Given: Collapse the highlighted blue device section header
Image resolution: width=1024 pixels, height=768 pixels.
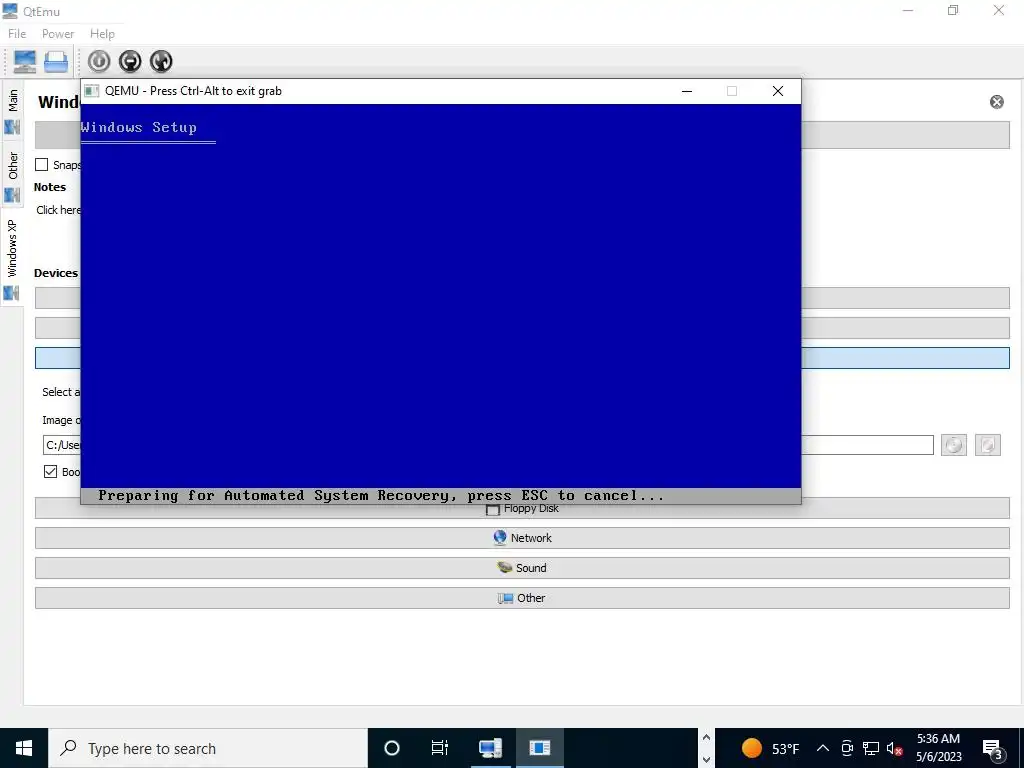Looking at the screenshot, I should tap(905, 358).
